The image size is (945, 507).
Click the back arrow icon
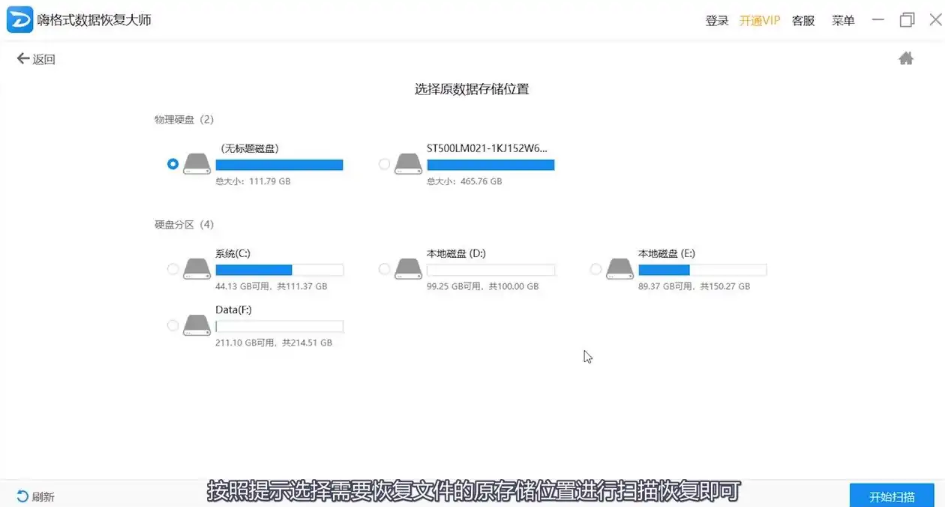23,58
